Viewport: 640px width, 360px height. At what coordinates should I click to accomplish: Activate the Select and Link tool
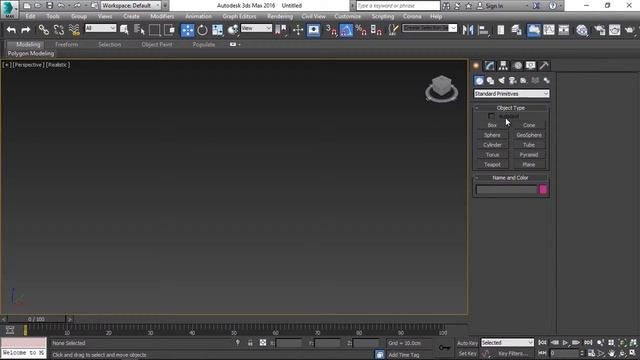point(44,30)
